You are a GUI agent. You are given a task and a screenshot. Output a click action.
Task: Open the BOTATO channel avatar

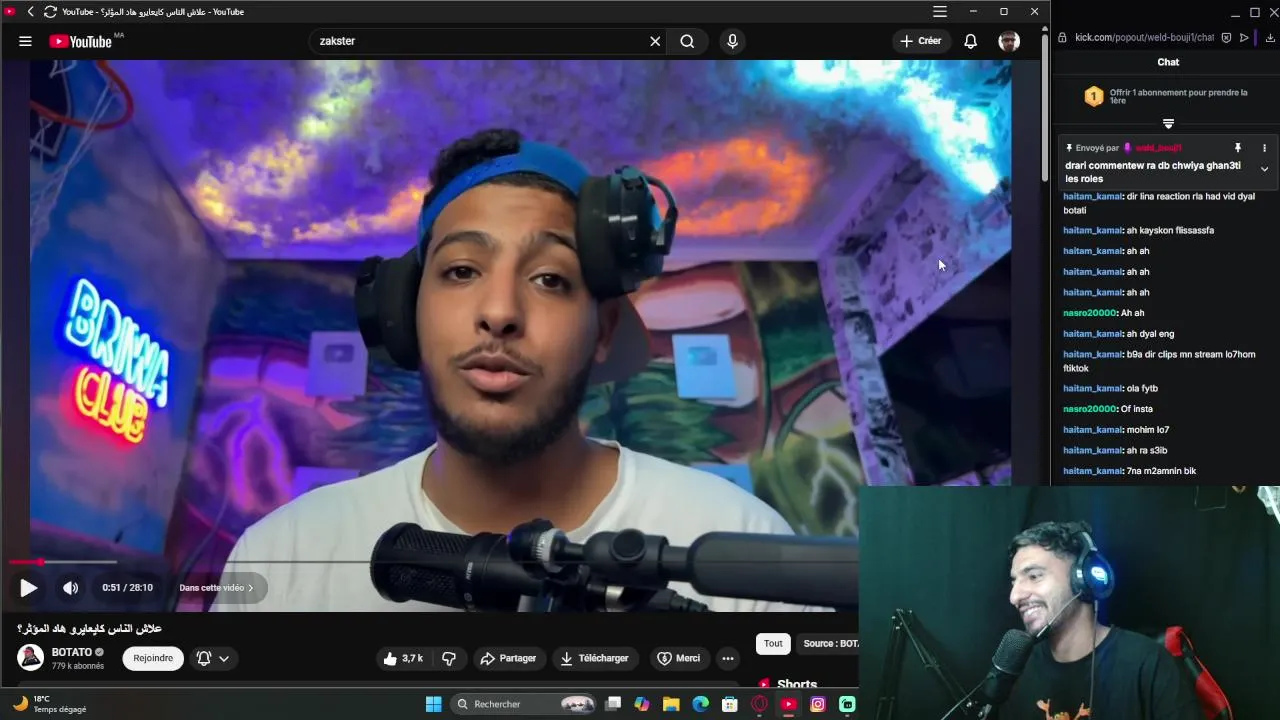click(x=31, y=657)
